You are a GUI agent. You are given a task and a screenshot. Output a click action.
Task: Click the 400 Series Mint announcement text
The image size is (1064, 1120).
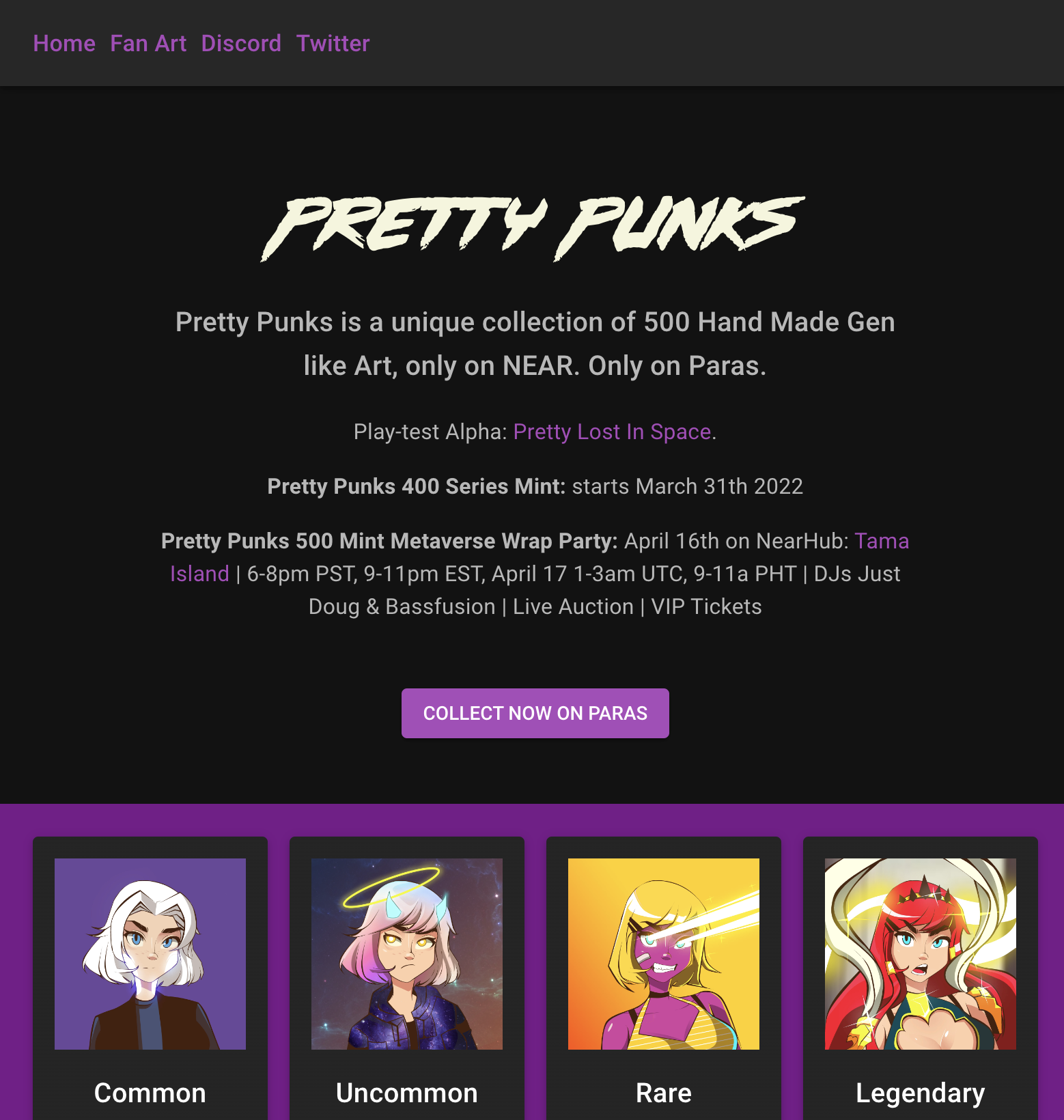click(535, 486)
